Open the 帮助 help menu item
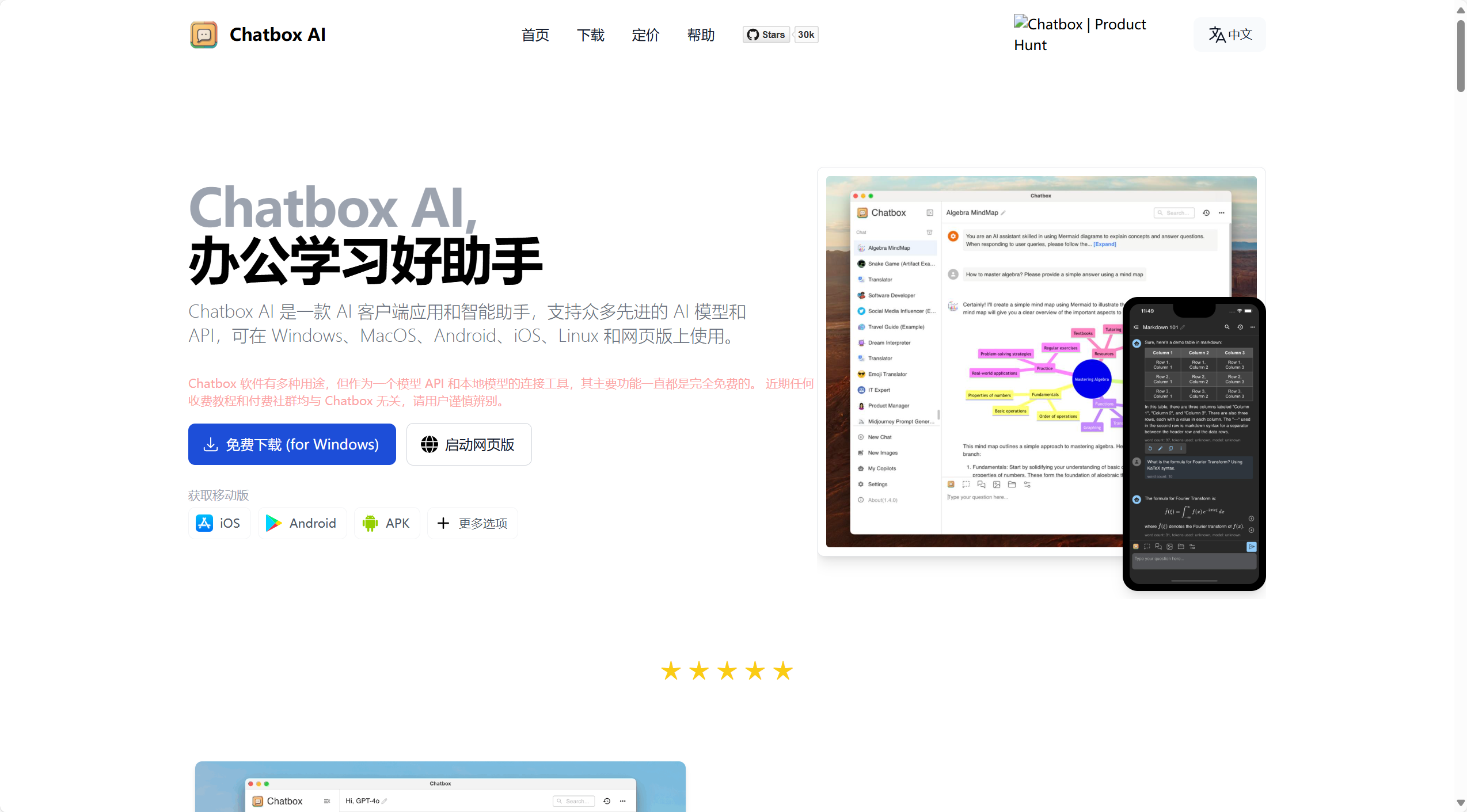The width and height of the screenshot is (1467, 812). (701, 35)
